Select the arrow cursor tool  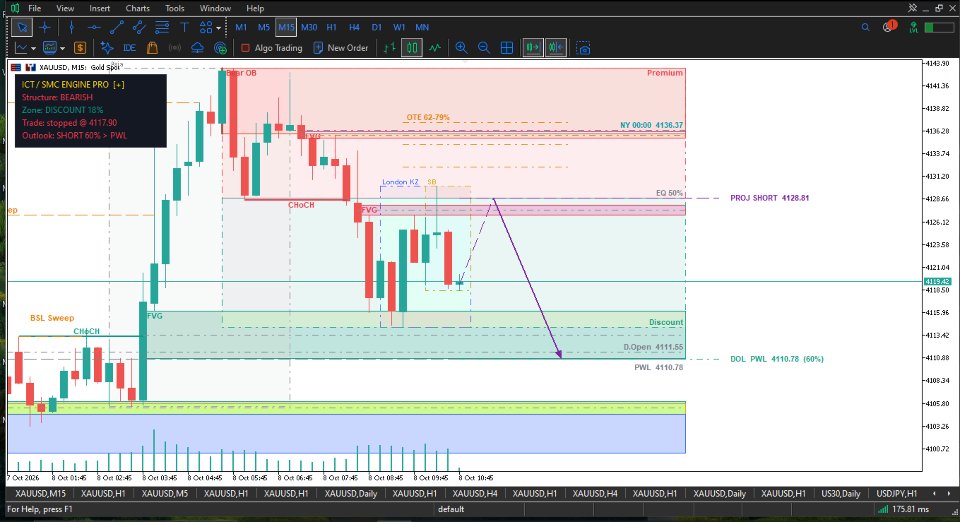(22, 28)
